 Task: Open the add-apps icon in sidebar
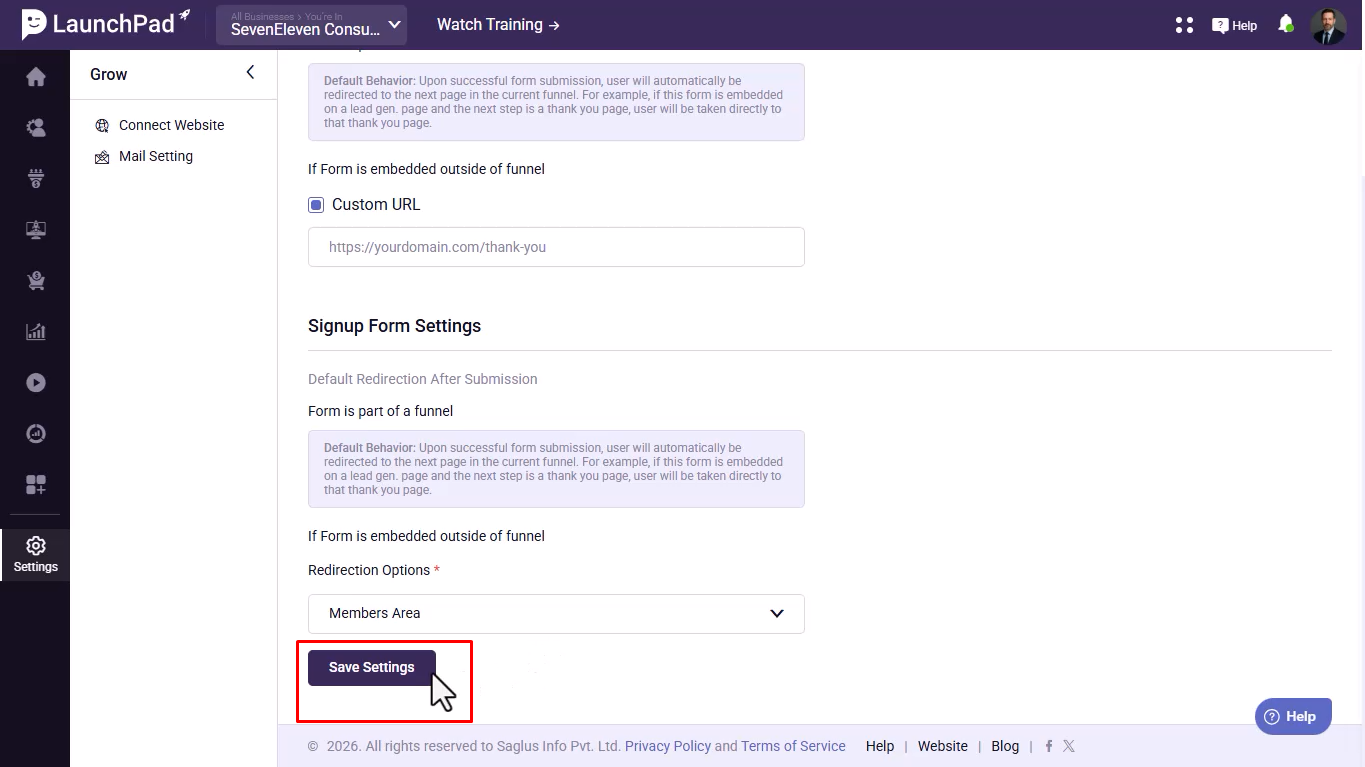tap(36, 485)
